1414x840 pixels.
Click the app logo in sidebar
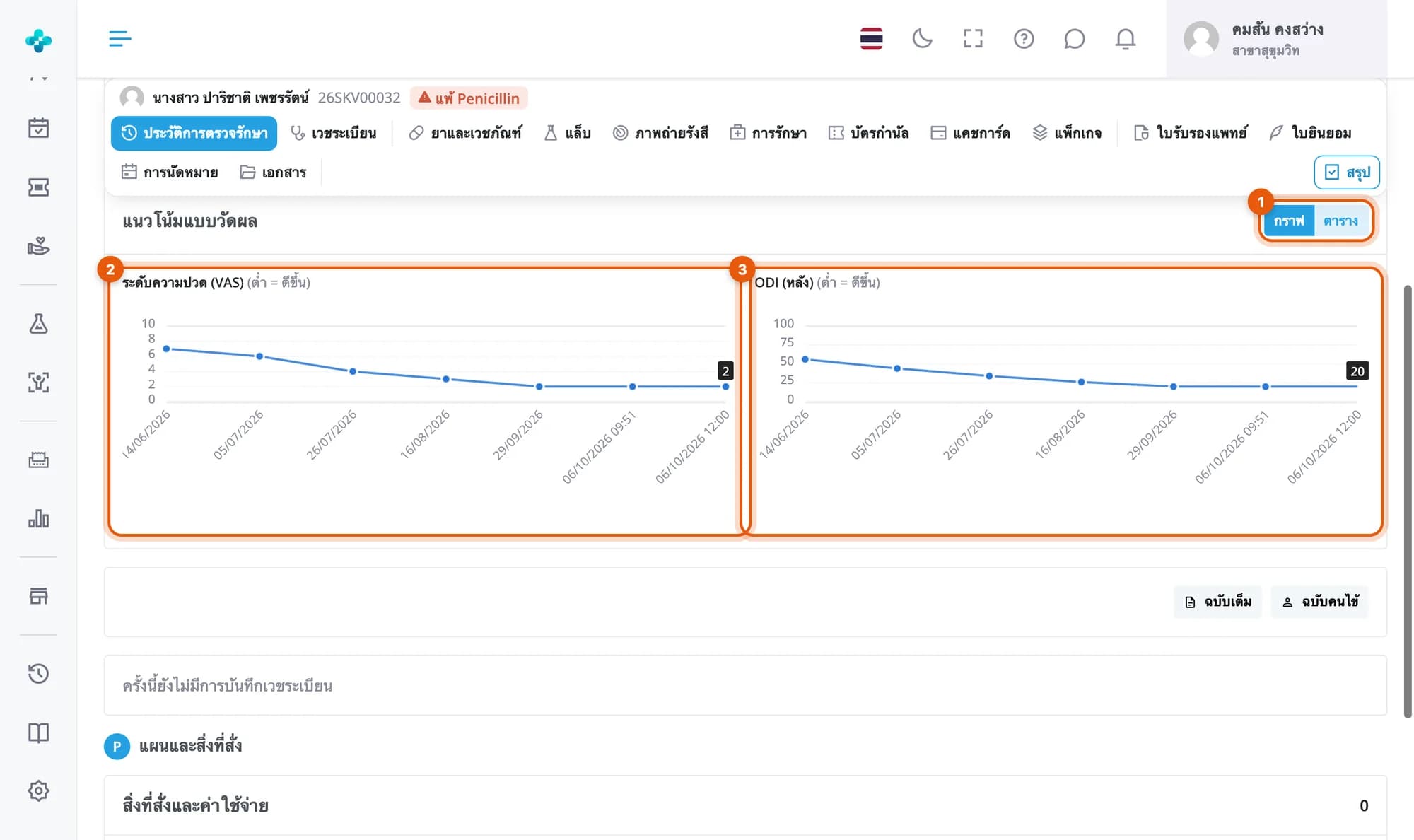click(x=38, y=40)
